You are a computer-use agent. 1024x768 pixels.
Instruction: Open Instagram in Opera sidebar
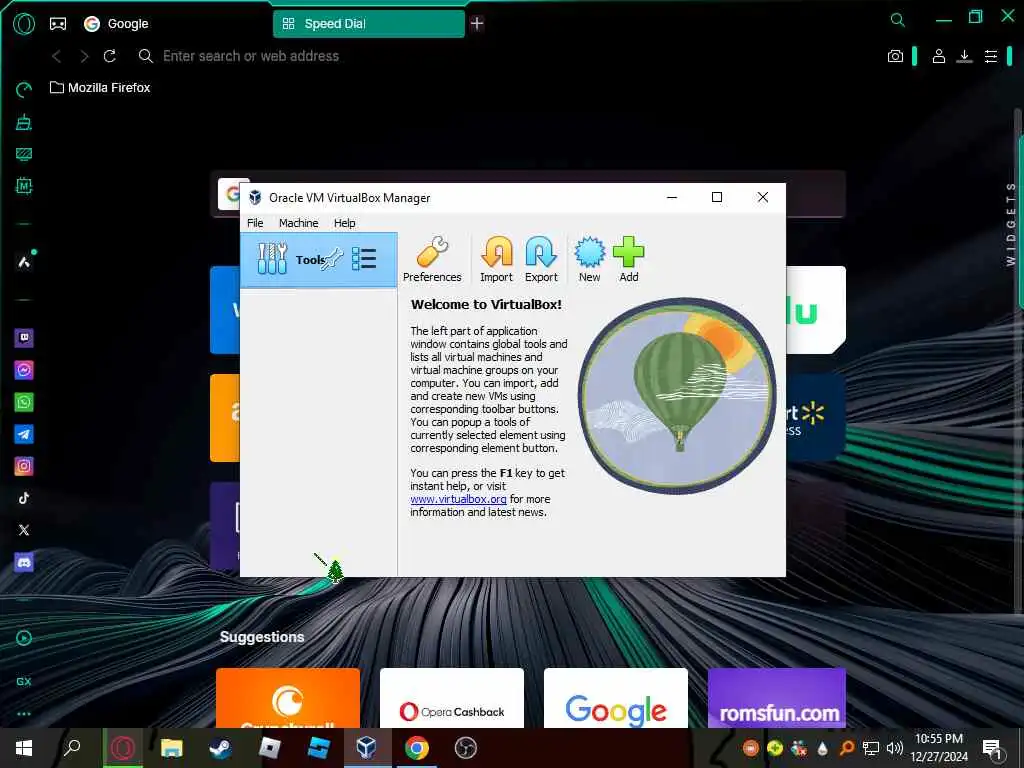24,466
